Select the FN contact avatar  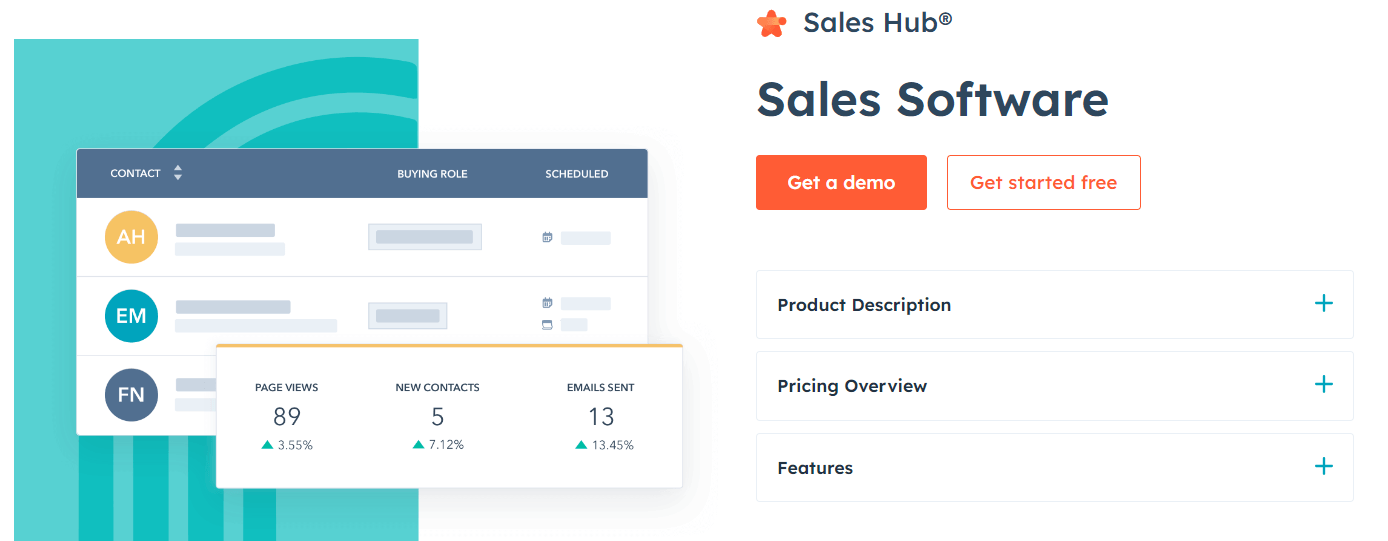coord(131,394)
